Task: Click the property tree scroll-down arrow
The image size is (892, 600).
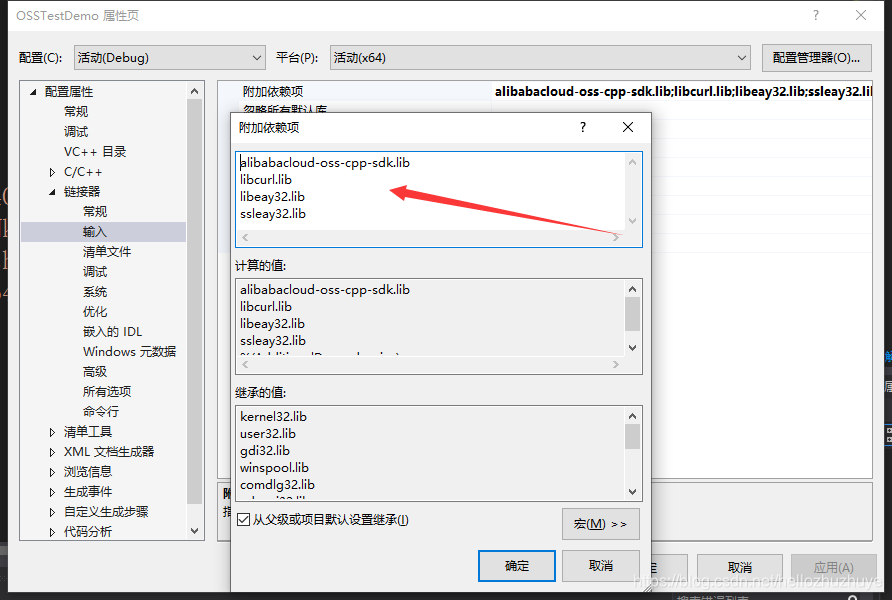Action: 195,531
